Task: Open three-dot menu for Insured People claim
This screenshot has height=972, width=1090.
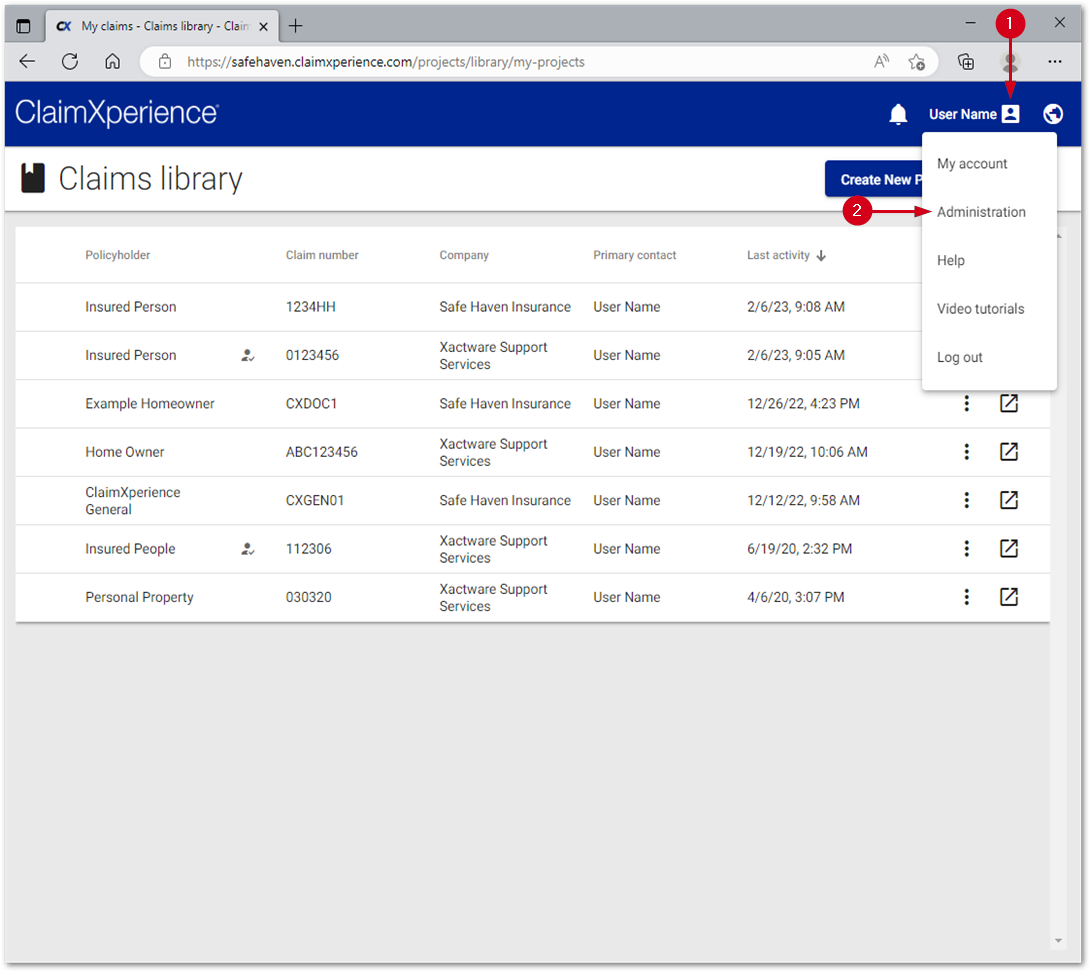Action: [966, 549]
